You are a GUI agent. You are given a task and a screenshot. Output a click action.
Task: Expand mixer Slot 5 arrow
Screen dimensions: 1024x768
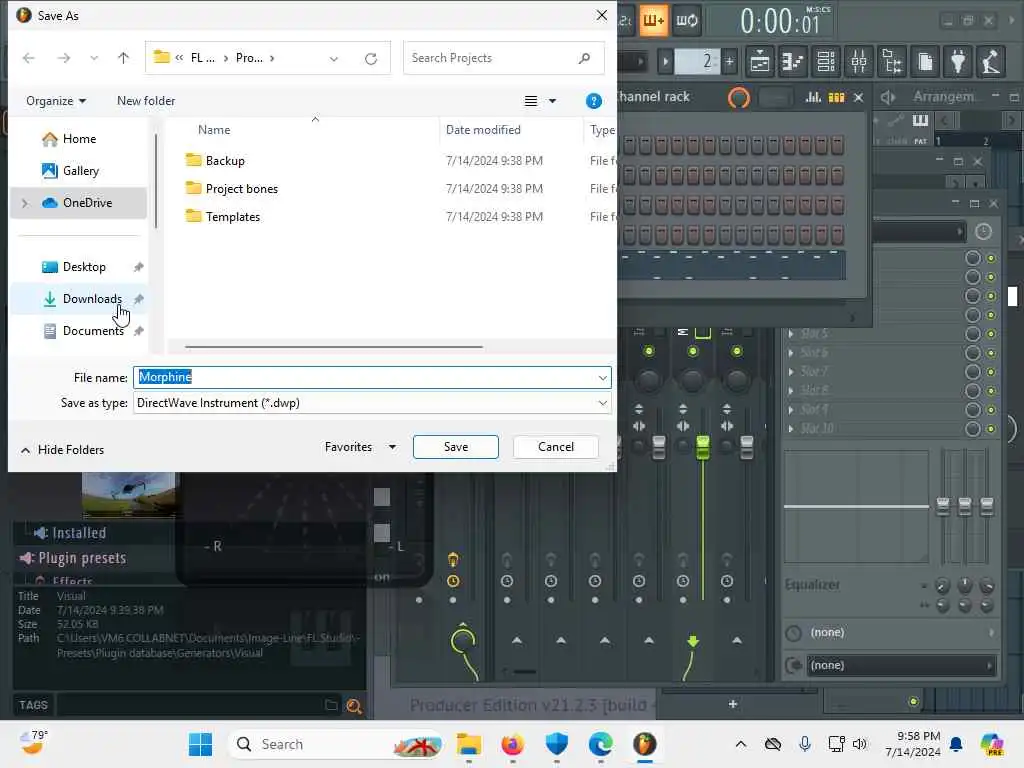coord(791,334)
